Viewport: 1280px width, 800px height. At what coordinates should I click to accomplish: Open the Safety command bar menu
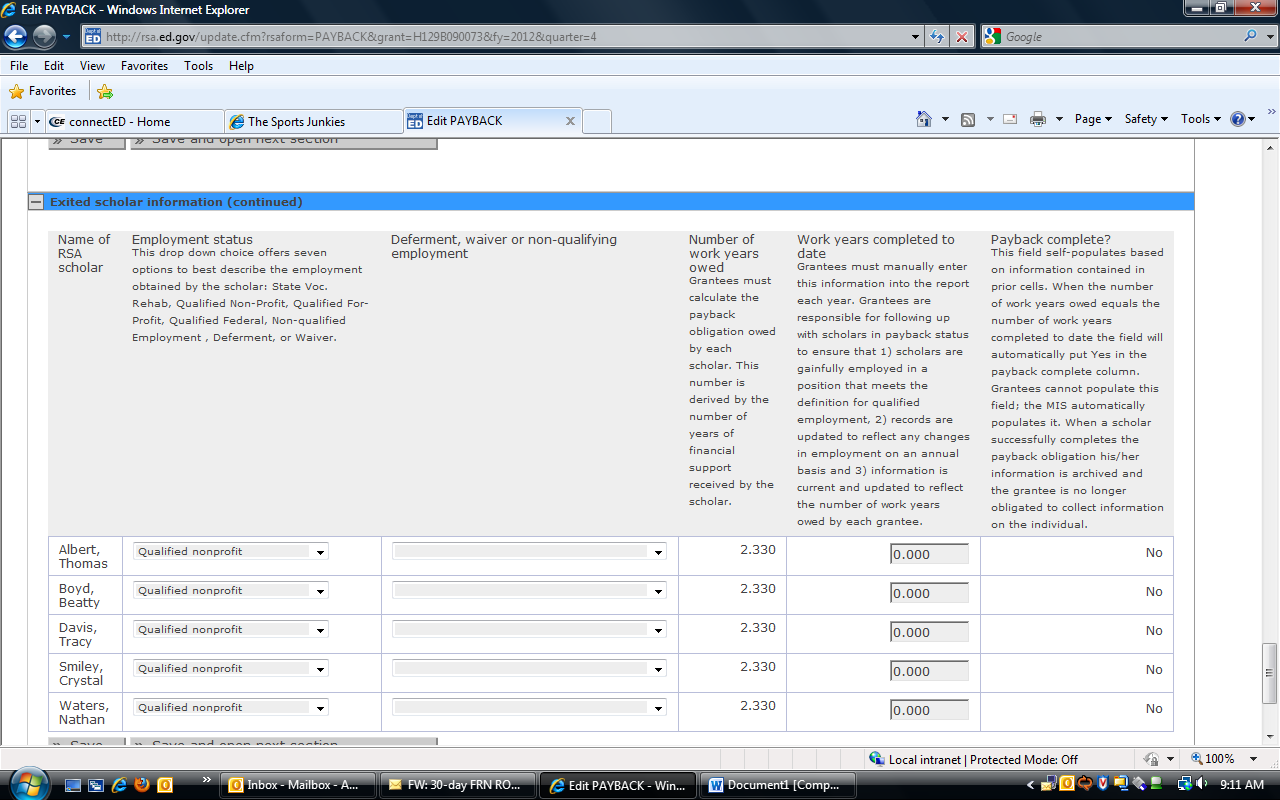pyautogui.click(x=1147, y=119)
